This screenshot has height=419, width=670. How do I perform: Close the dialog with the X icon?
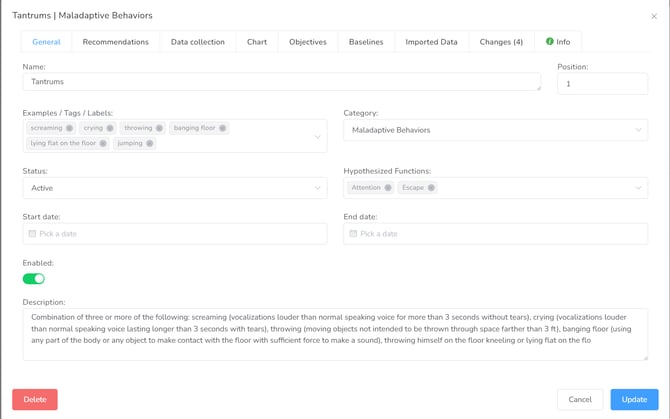pyautogui.click(x=654, y=16)
